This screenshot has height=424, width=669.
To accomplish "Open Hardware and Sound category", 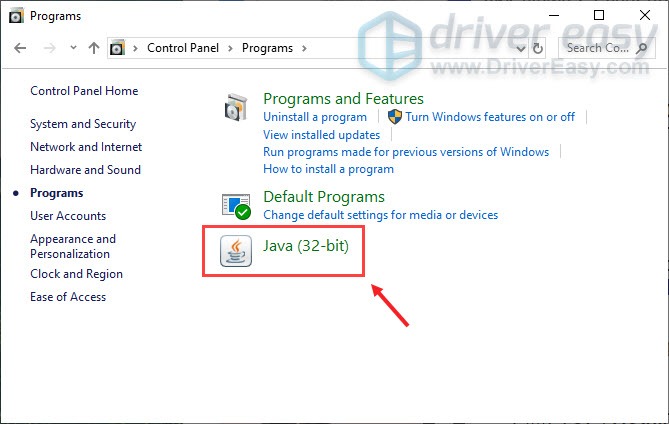I will [85, 170].
